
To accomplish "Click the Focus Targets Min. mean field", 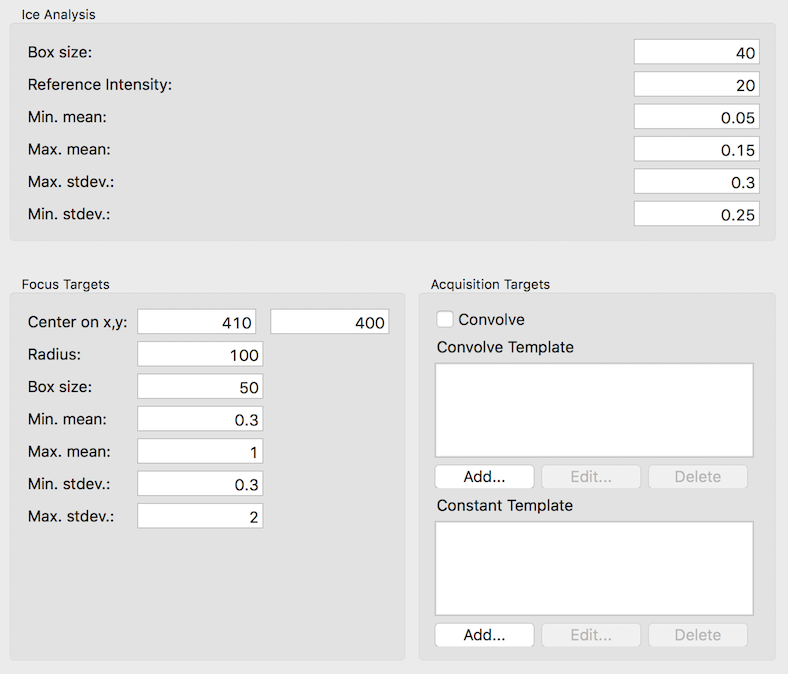I will [x=200, y=420].
